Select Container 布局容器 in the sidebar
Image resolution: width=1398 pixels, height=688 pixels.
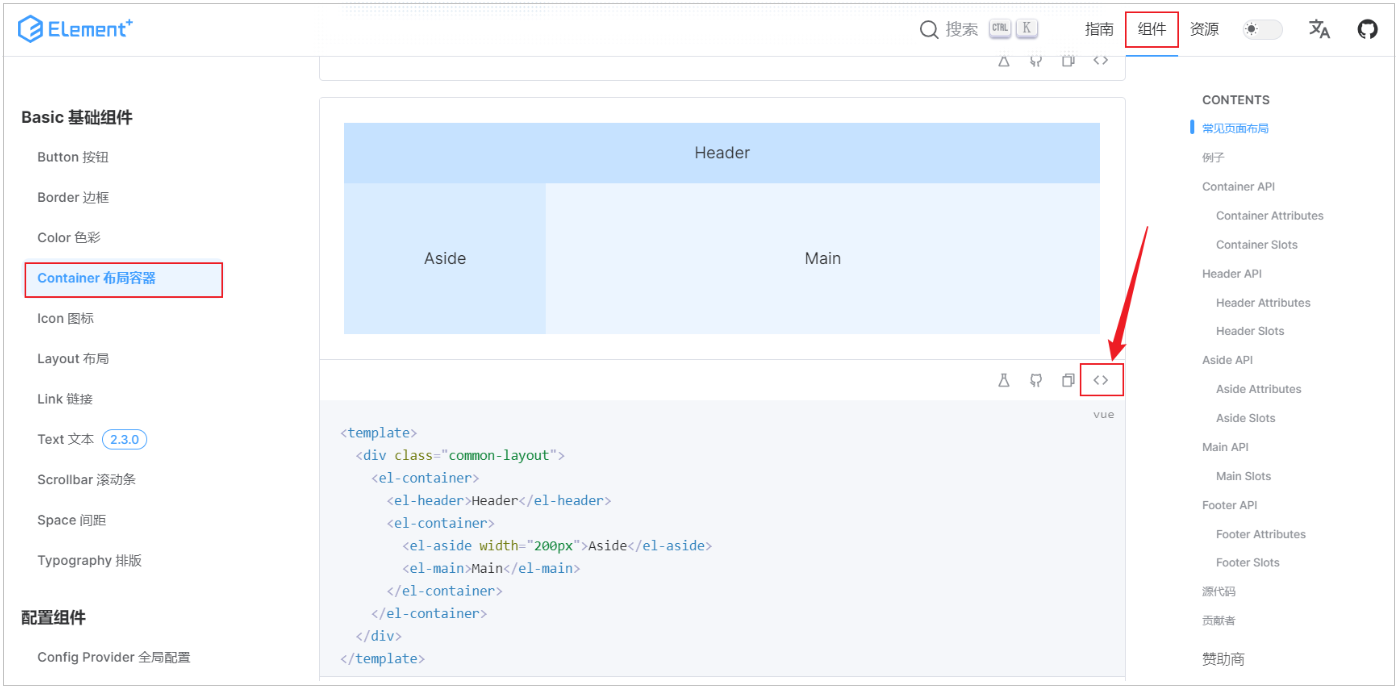click(x=97, y=278)
